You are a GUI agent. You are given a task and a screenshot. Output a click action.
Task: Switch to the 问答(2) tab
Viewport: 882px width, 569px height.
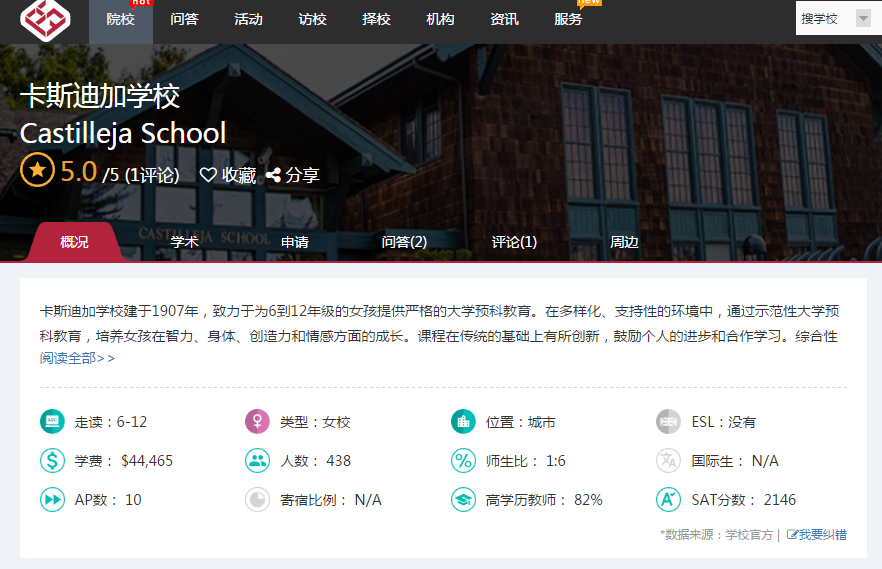tap(404, 242)
